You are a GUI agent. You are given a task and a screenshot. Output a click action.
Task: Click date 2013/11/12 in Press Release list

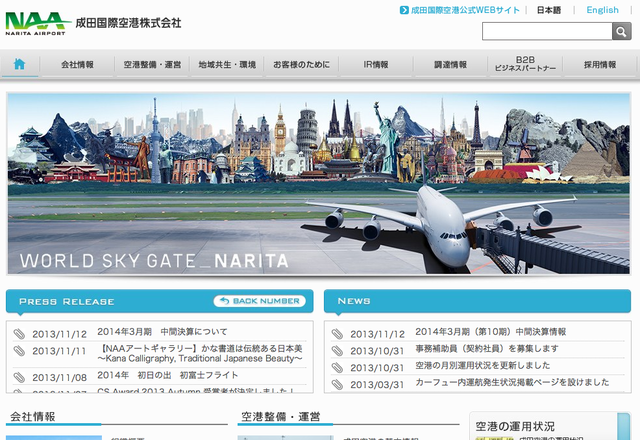[60, 334]
